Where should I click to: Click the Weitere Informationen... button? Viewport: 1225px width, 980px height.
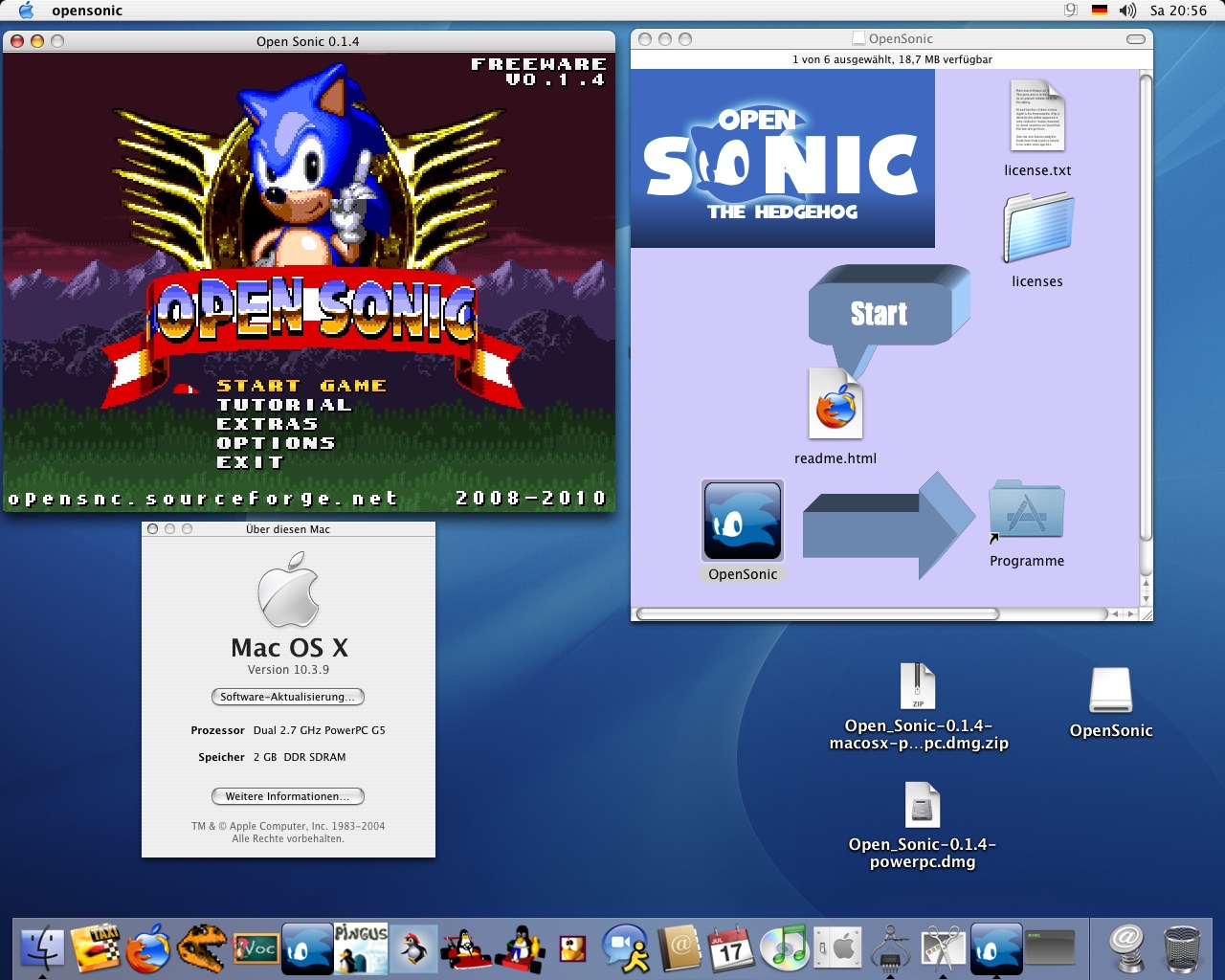click(288, 796)
